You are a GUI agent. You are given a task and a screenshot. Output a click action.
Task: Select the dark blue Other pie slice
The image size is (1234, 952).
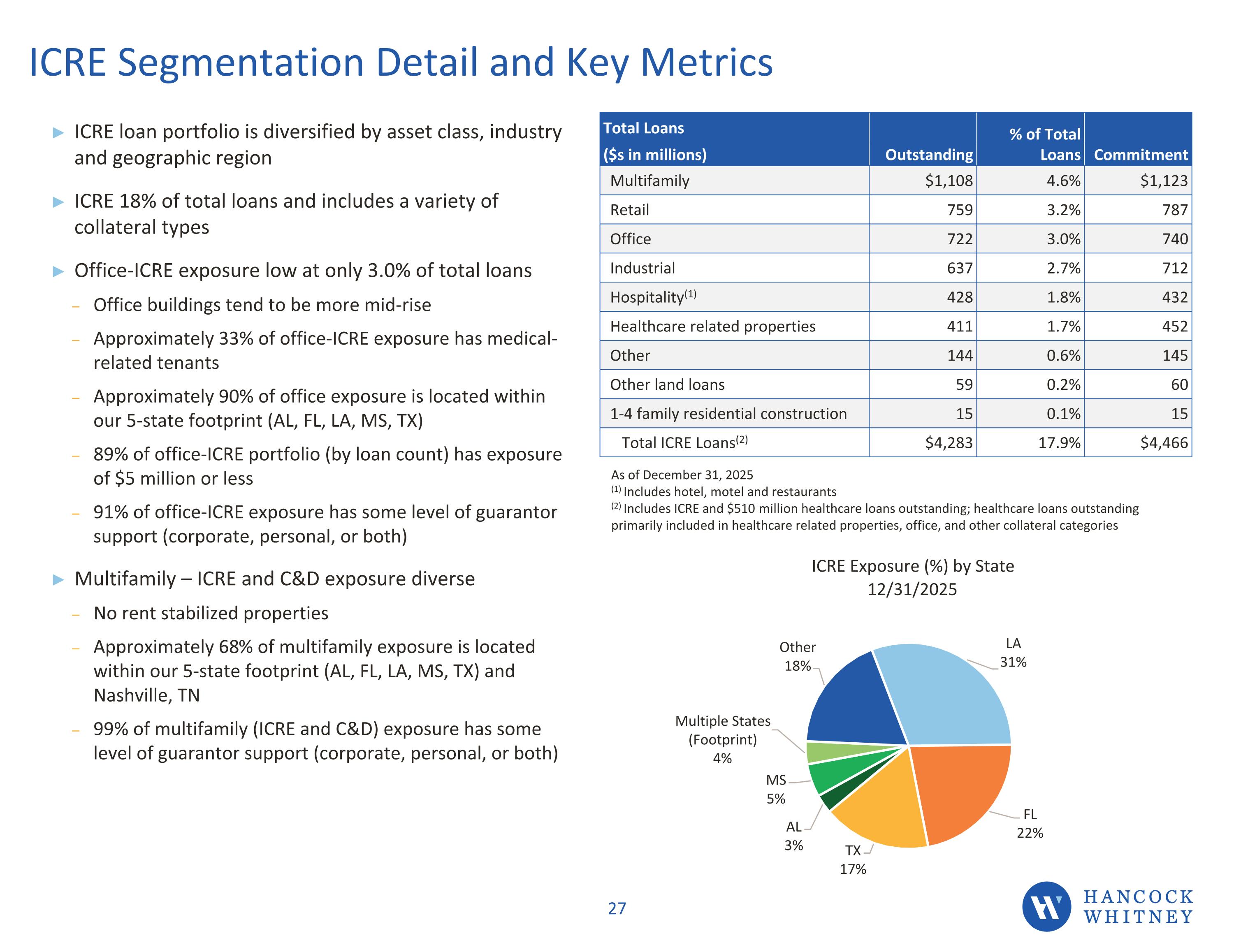click(x=853, y=706)
